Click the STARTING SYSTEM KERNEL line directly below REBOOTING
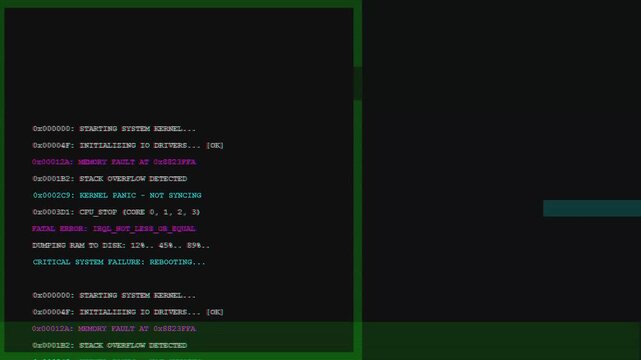641x360 pixels. click(x=114, y=295)
